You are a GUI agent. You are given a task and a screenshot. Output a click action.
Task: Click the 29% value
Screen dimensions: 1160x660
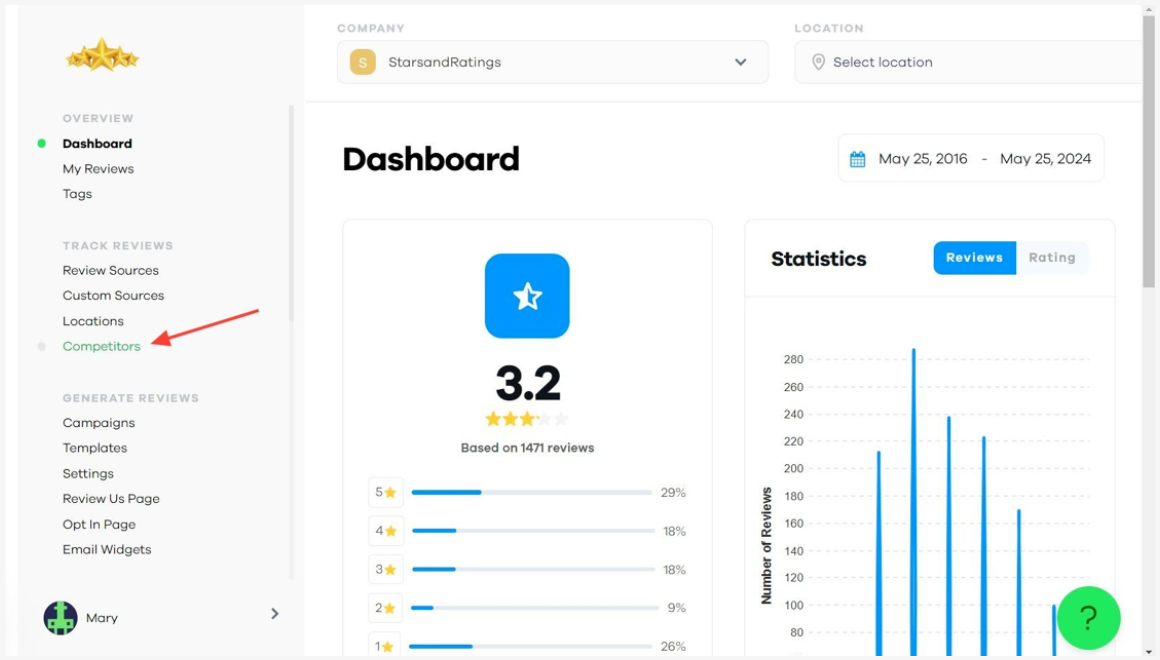coord(673,492)
